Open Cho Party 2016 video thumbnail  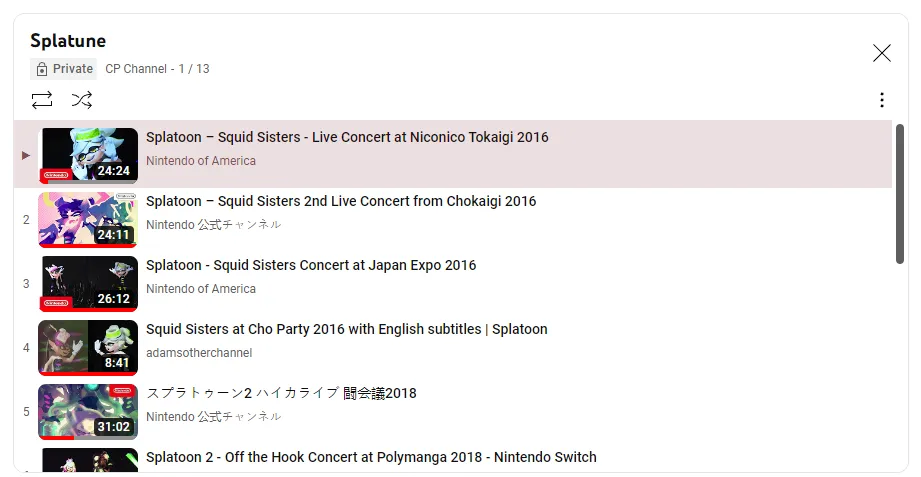[x=88, y=348]
